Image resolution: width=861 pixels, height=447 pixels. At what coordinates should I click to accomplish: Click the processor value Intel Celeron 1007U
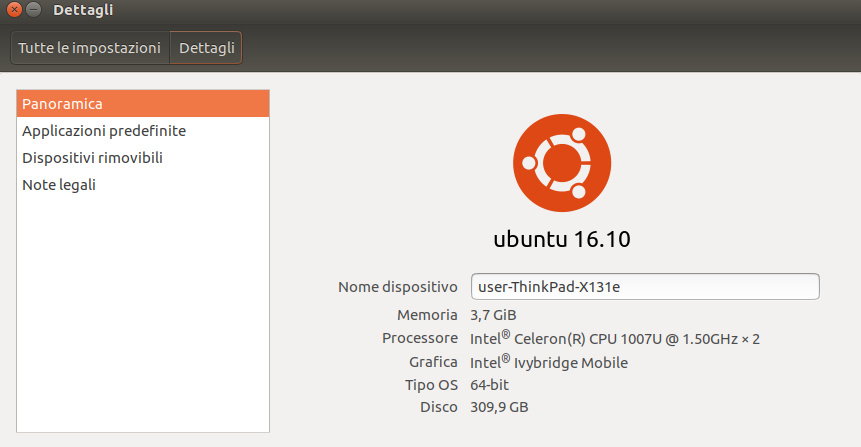click(x=614, y=338)
